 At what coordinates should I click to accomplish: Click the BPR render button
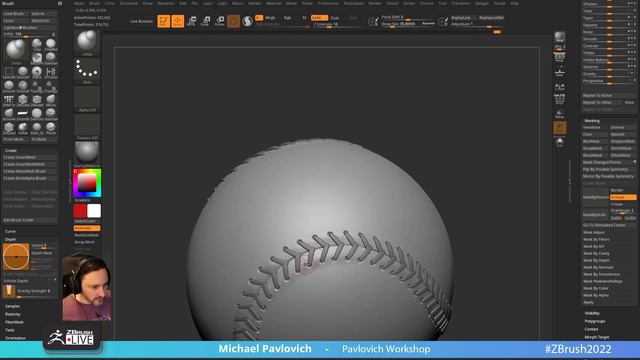560,37
